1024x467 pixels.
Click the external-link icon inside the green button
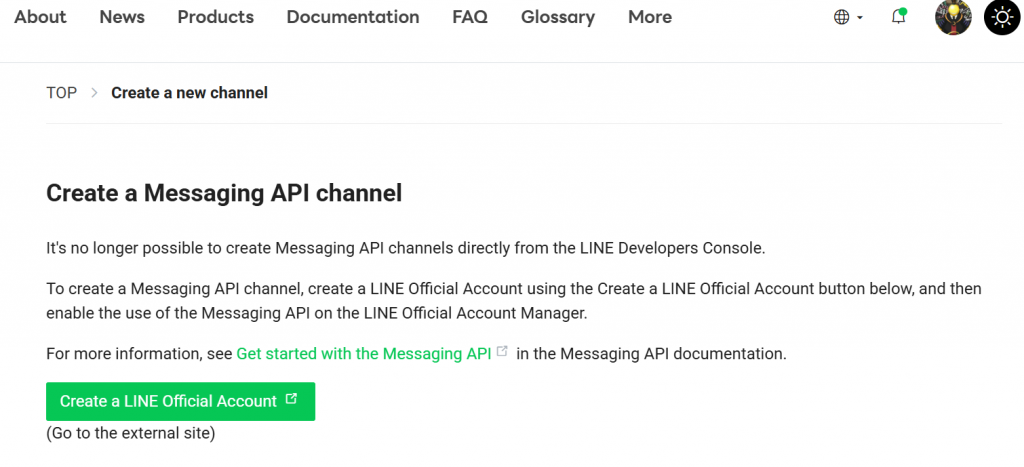(x=292, y=398)
